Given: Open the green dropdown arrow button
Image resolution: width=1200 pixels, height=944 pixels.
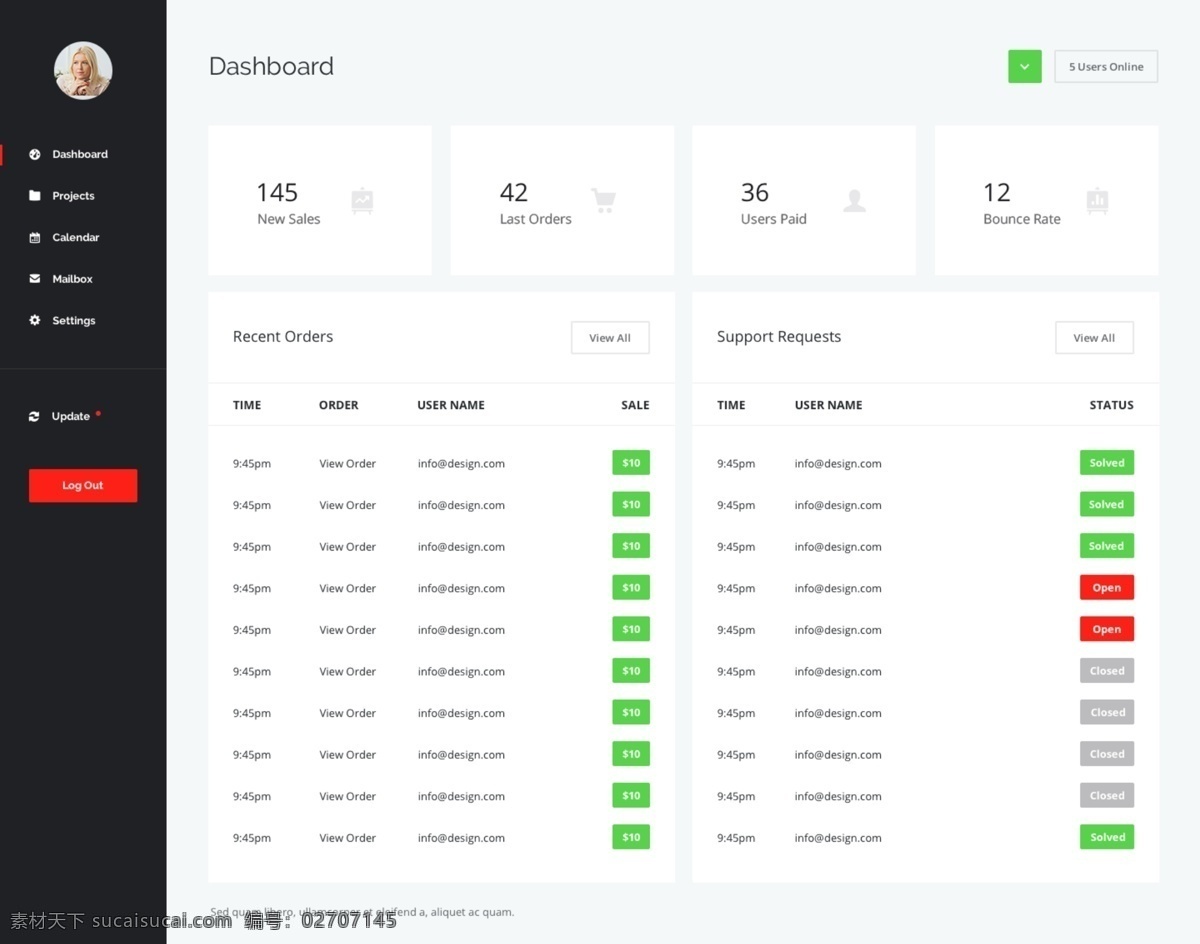Looking at the screenshot, I should [x=1025, y=67].
